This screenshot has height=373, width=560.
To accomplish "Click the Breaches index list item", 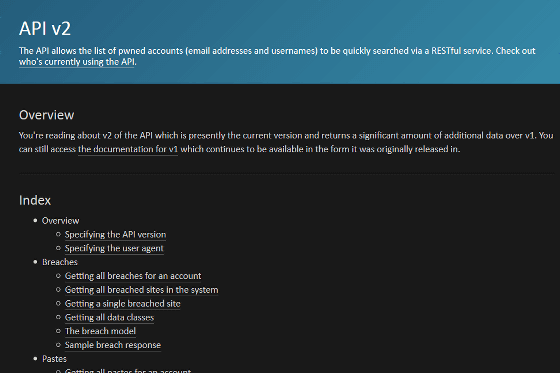I will click(x=60, y=262).
